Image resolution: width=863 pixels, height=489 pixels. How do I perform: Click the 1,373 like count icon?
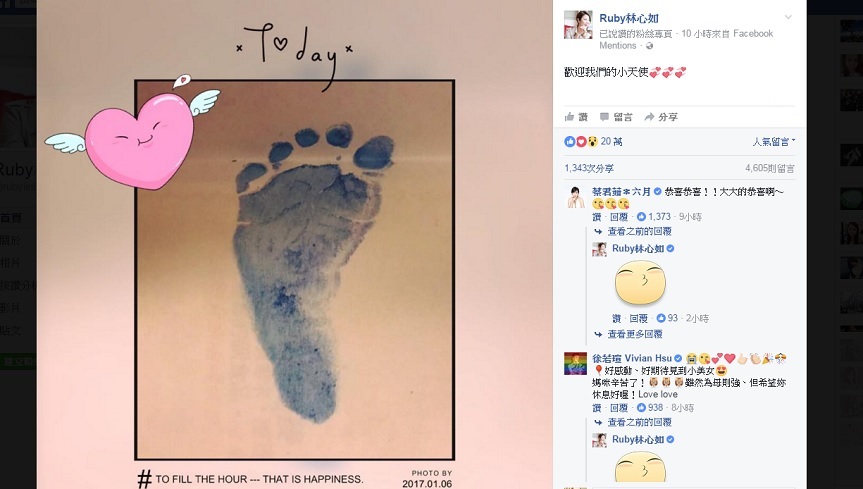click(641, 217)
